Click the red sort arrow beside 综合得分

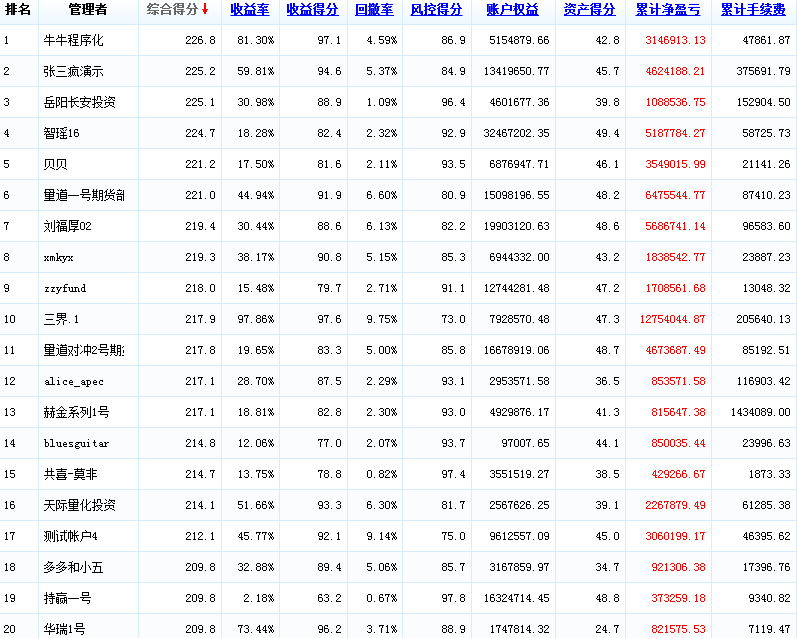(x=205, y=10)
